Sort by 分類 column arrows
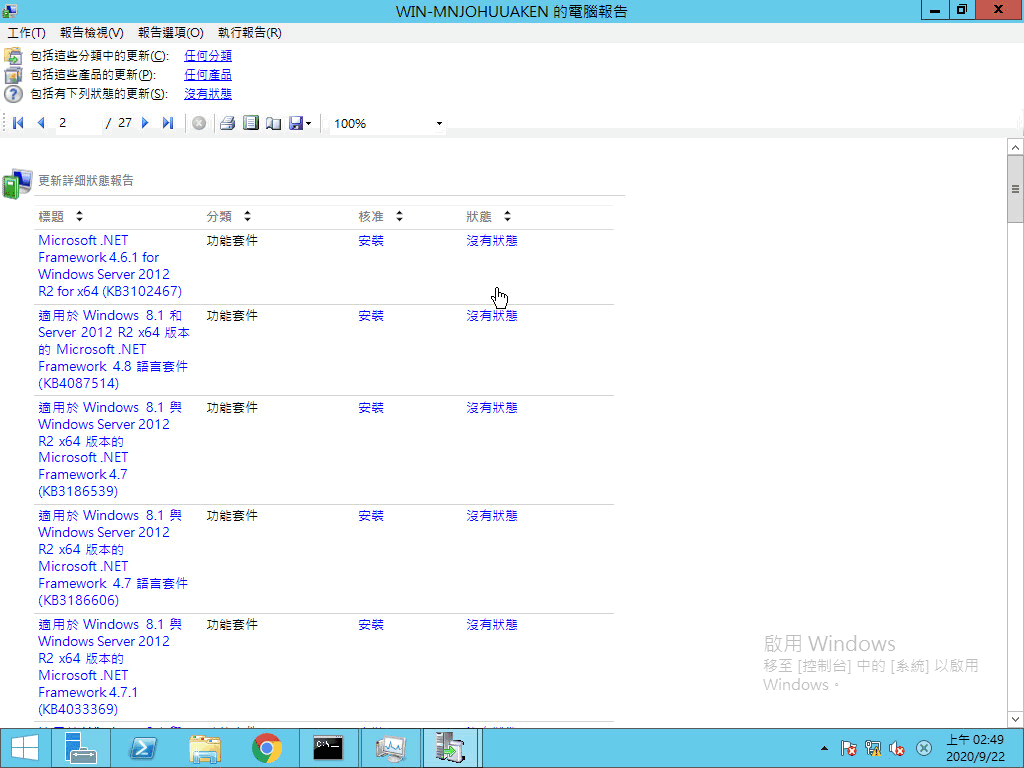Screen dimensions: 1024x768 coord(247,216)
